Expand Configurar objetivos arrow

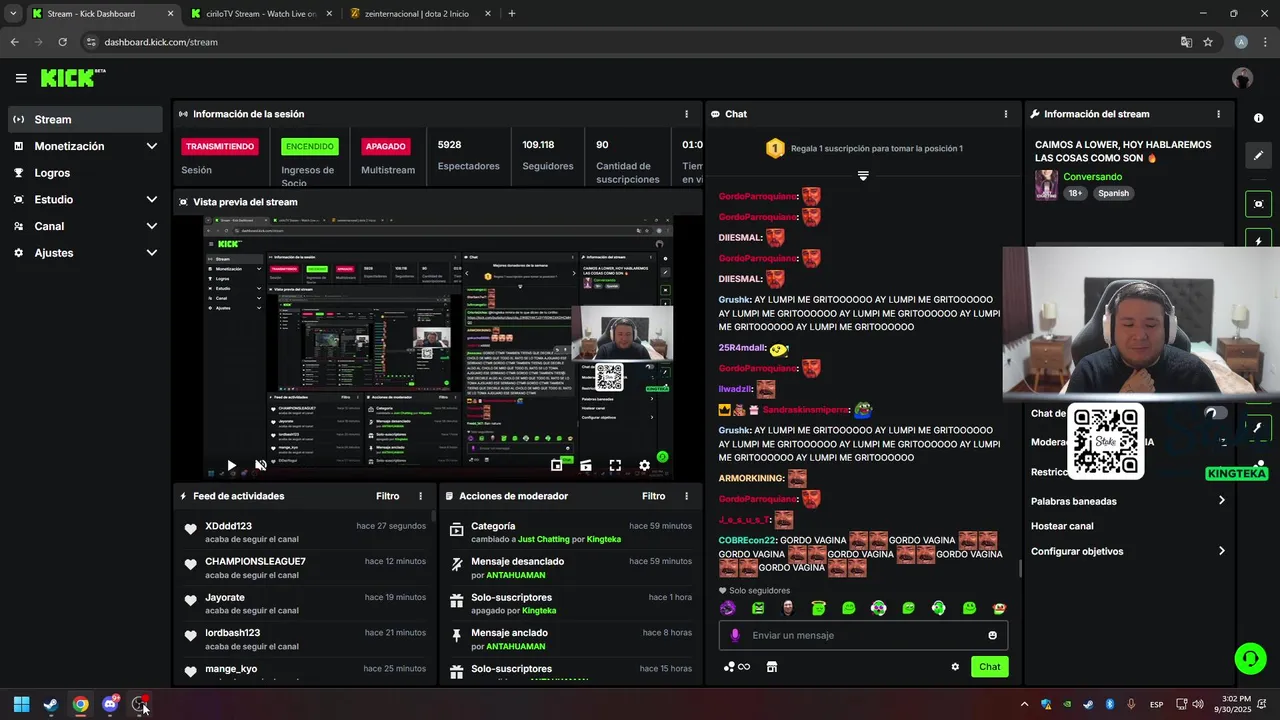1221,551
